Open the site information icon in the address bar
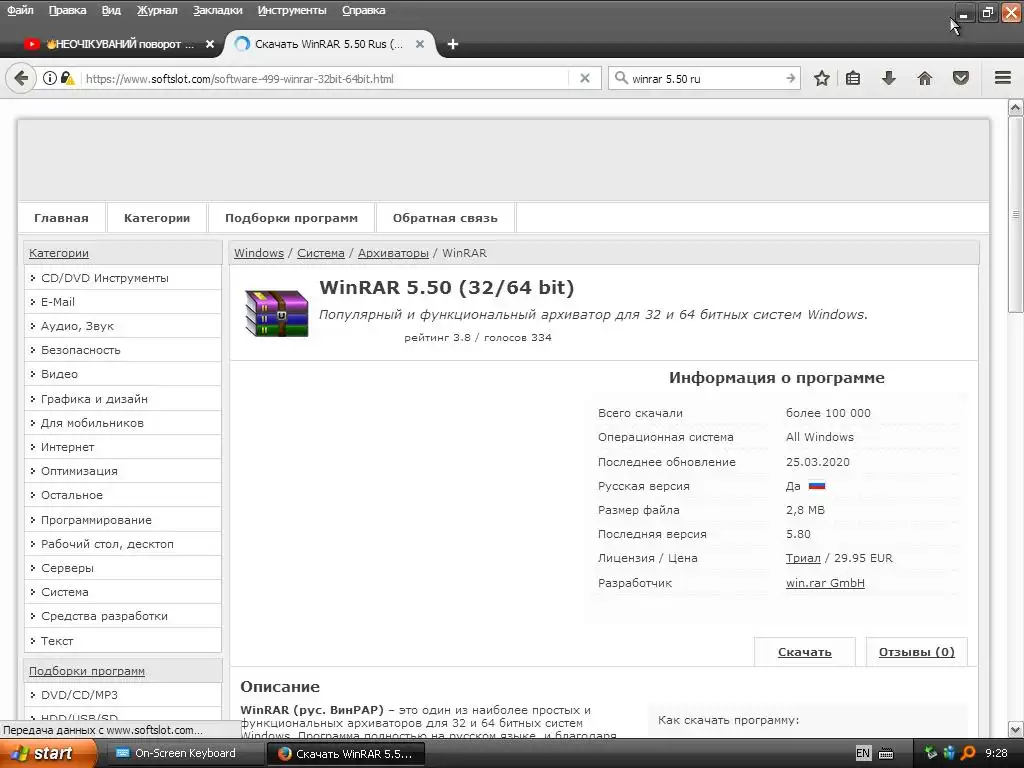Image resolution: width=1024 pixels, height=768 pixels. tap(50, 78)
